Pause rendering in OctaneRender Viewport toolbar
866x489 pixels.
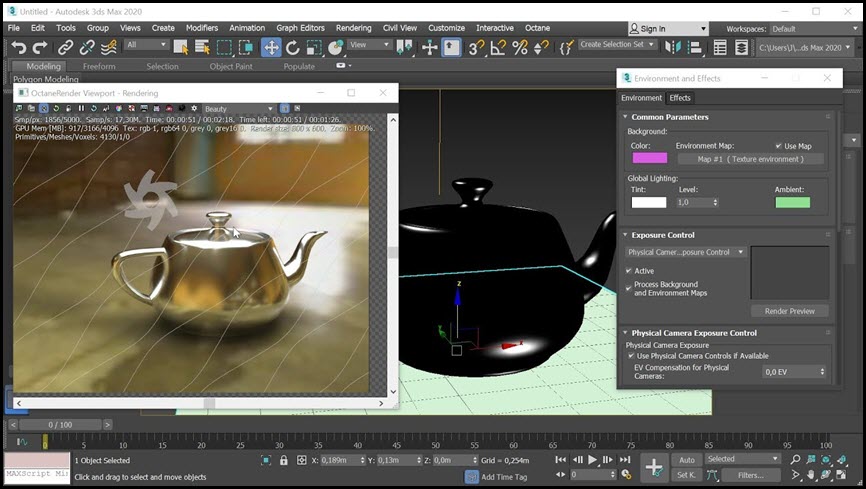click(81, 108)
